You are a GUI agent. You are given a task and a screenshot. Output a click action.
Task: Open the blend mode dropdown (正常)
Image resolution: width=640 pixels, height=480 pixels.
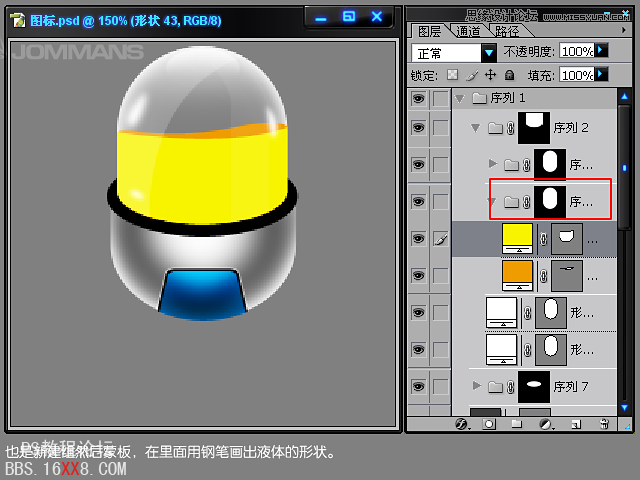pos(489,52)
